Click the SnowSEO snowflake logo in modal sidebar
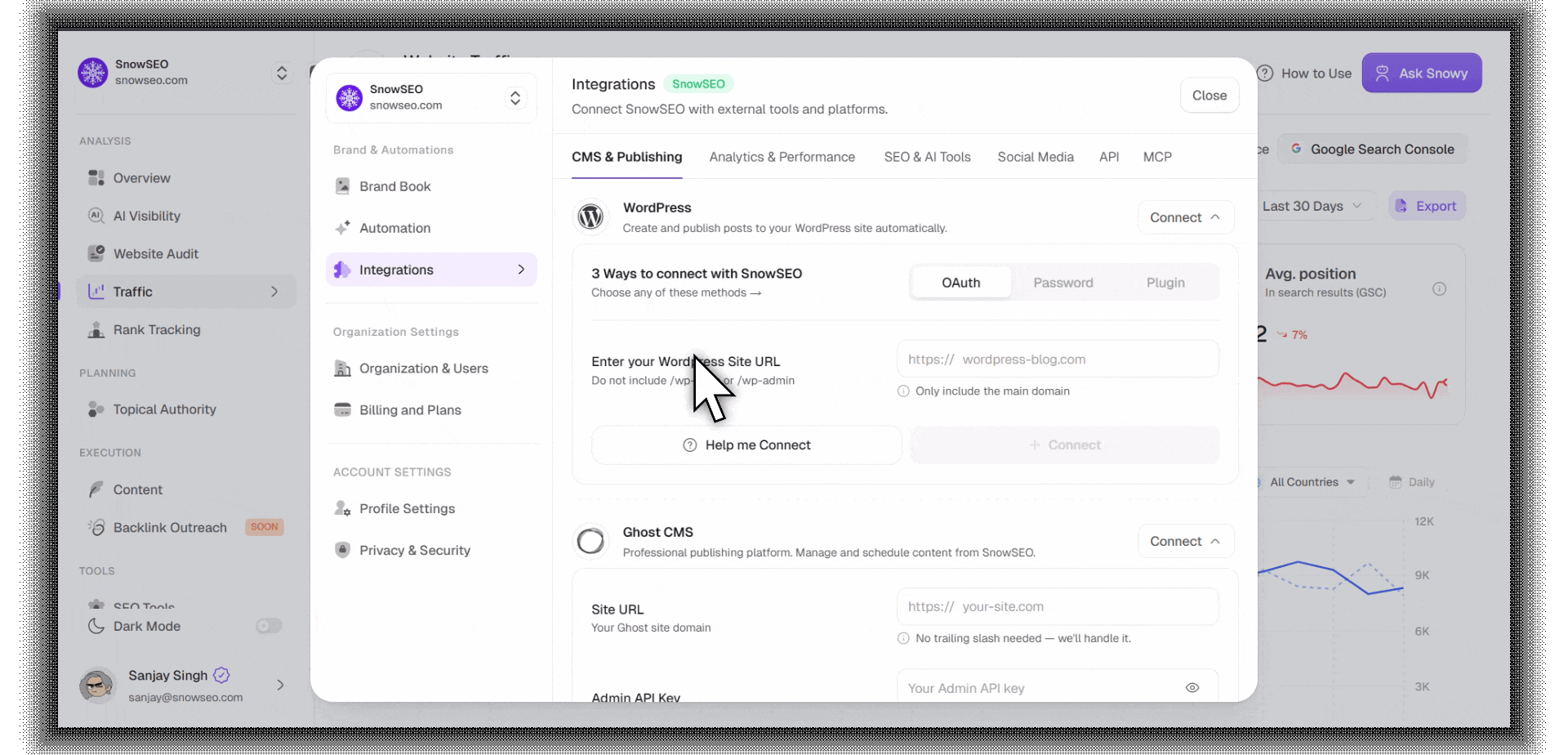This screenshot has height=755, width=1568. tap(350, 98)
